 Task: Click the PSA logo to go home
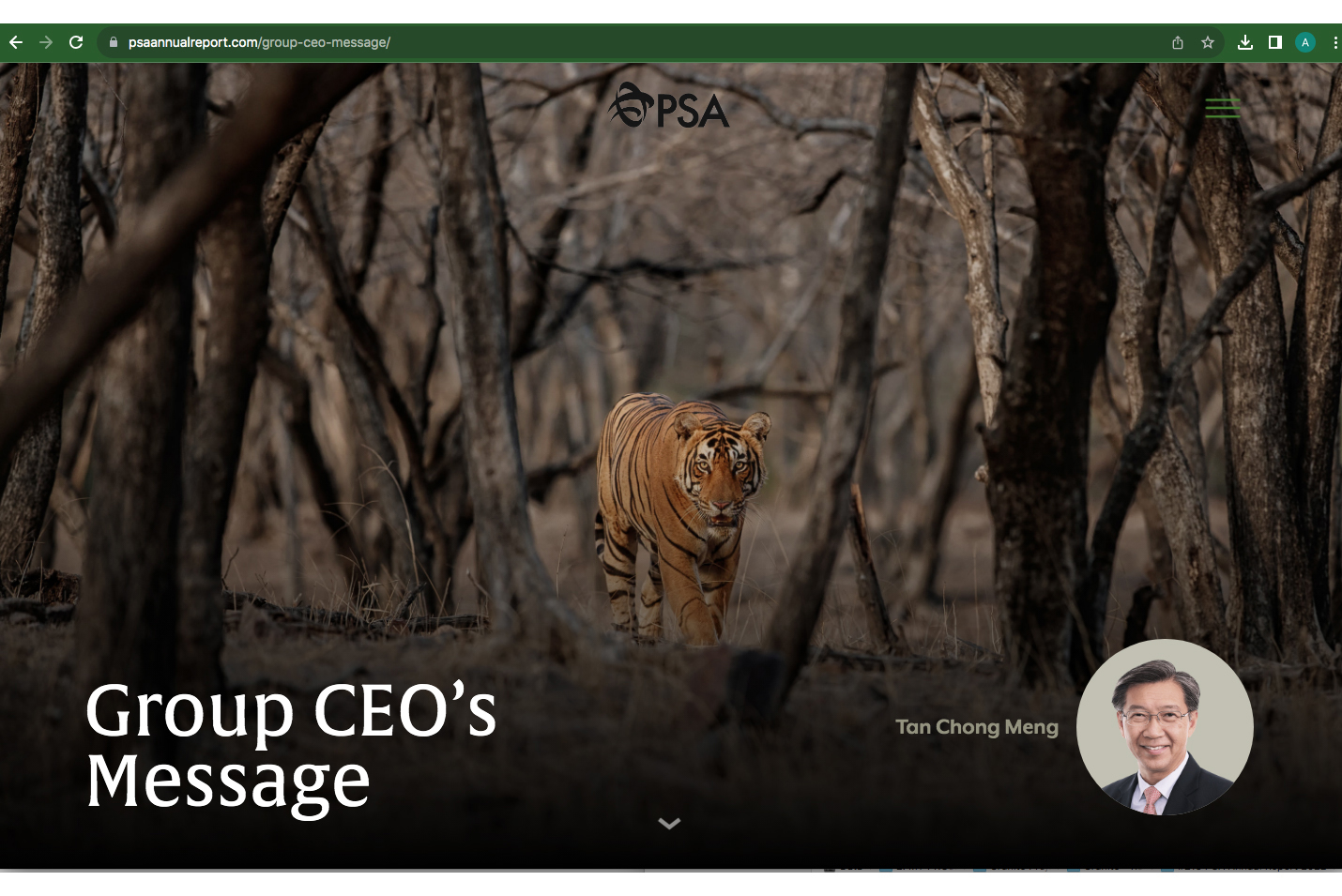[x=669, y=106]
